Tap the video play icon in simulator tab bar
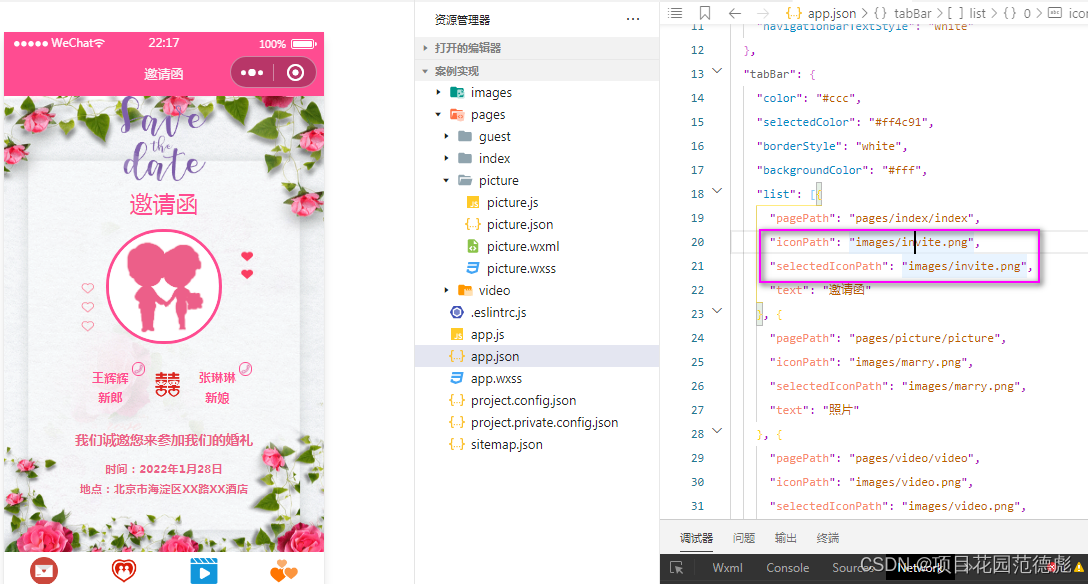 click(x=204, y=570)
